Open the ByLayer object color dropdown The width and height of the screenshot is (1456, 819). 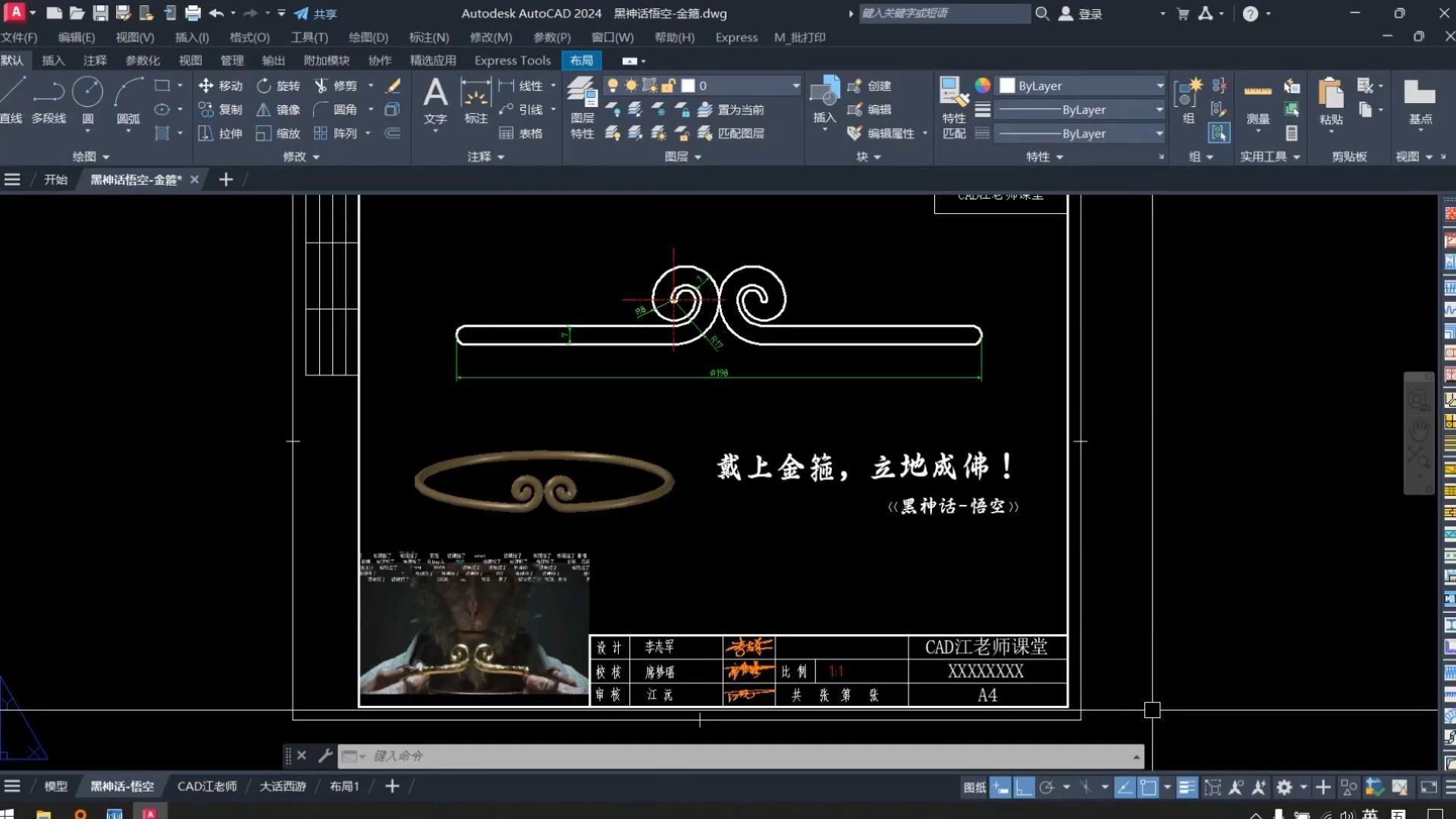click(x=1082, y=86)
